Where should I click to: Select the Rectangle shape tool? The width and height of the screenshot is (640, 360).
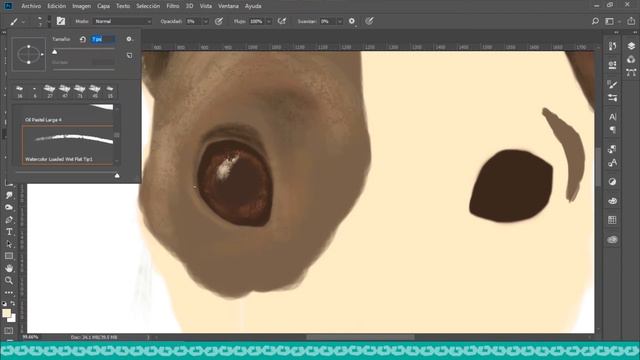[9, 256]
